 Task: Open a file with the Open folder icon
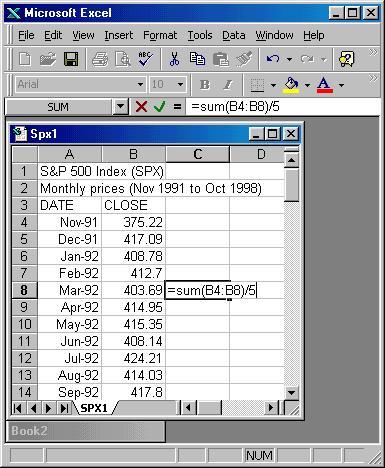(48, 59)
